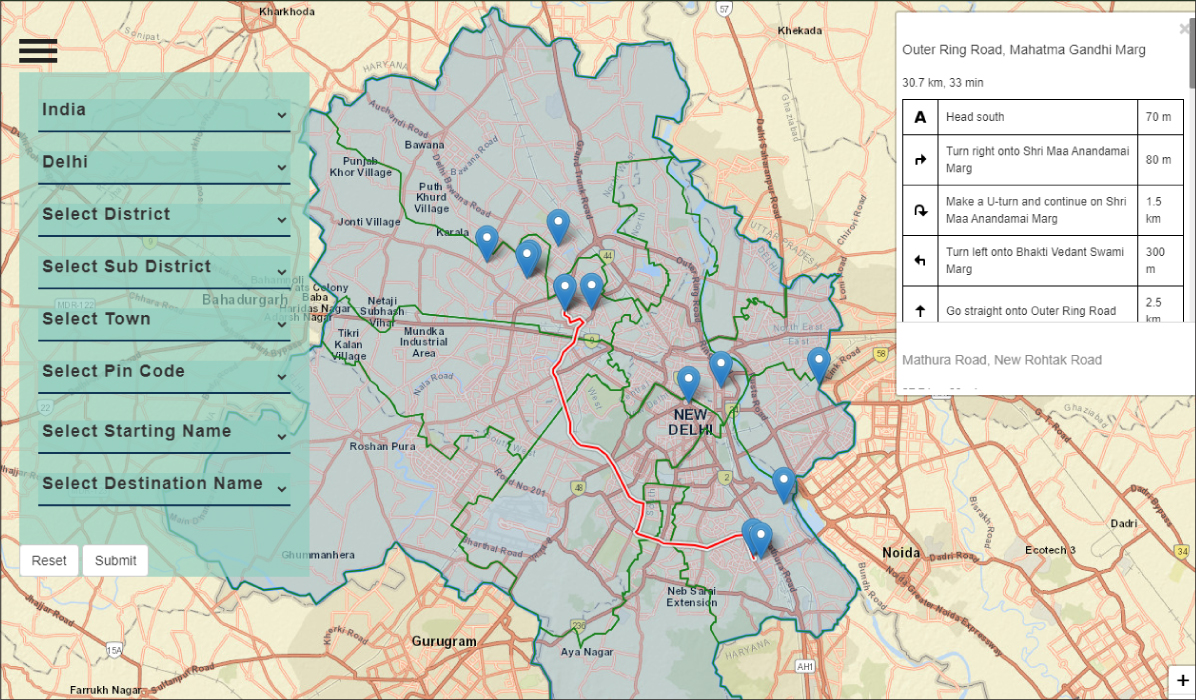Select the easternmost marker near North East district
Viewport: 1196px width, 700px height.
(818, 364)
